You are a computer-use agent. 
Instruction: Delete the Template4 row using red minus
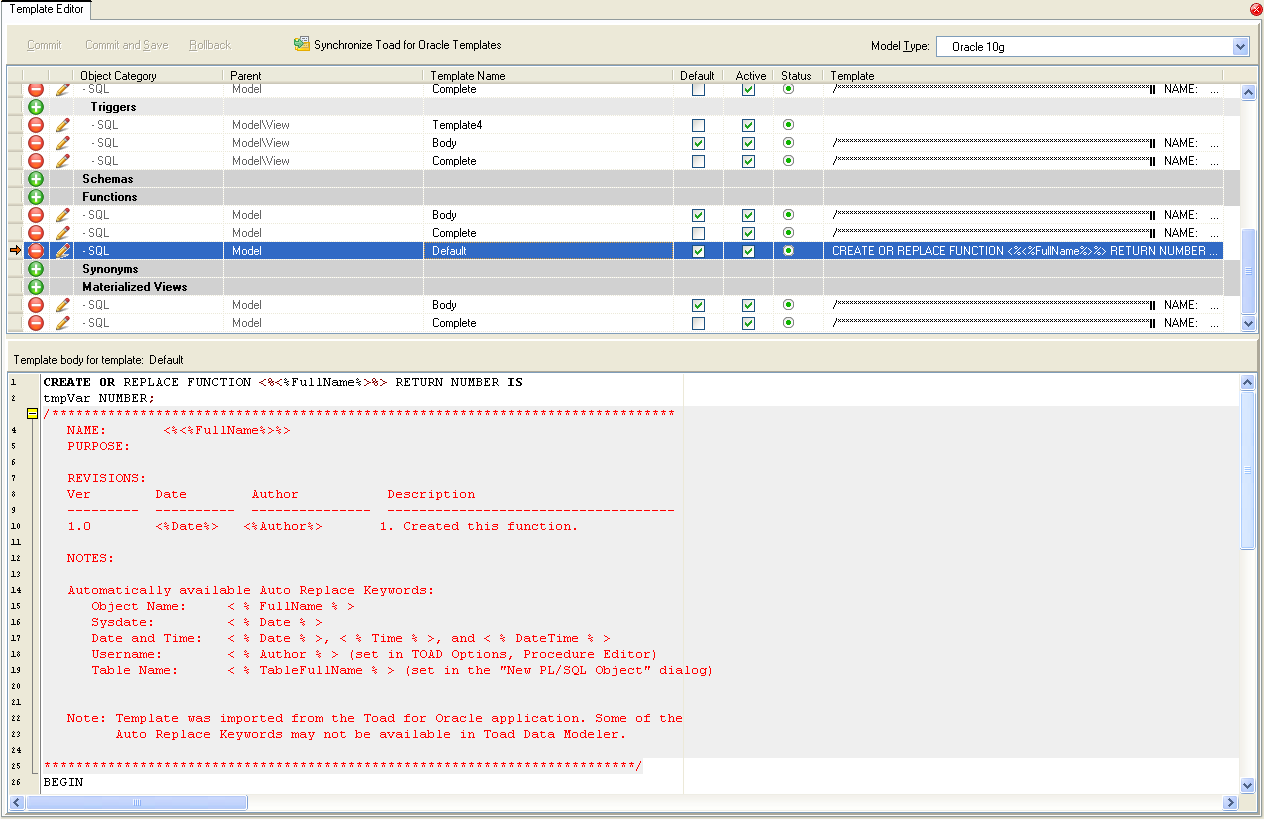(x=36, y=125)
